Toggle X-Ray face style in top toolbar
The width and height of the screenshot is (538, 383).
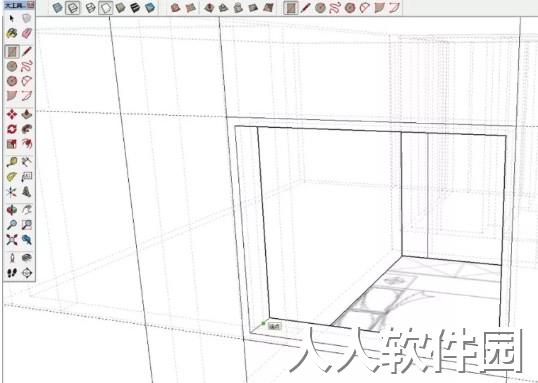(58, 8)
